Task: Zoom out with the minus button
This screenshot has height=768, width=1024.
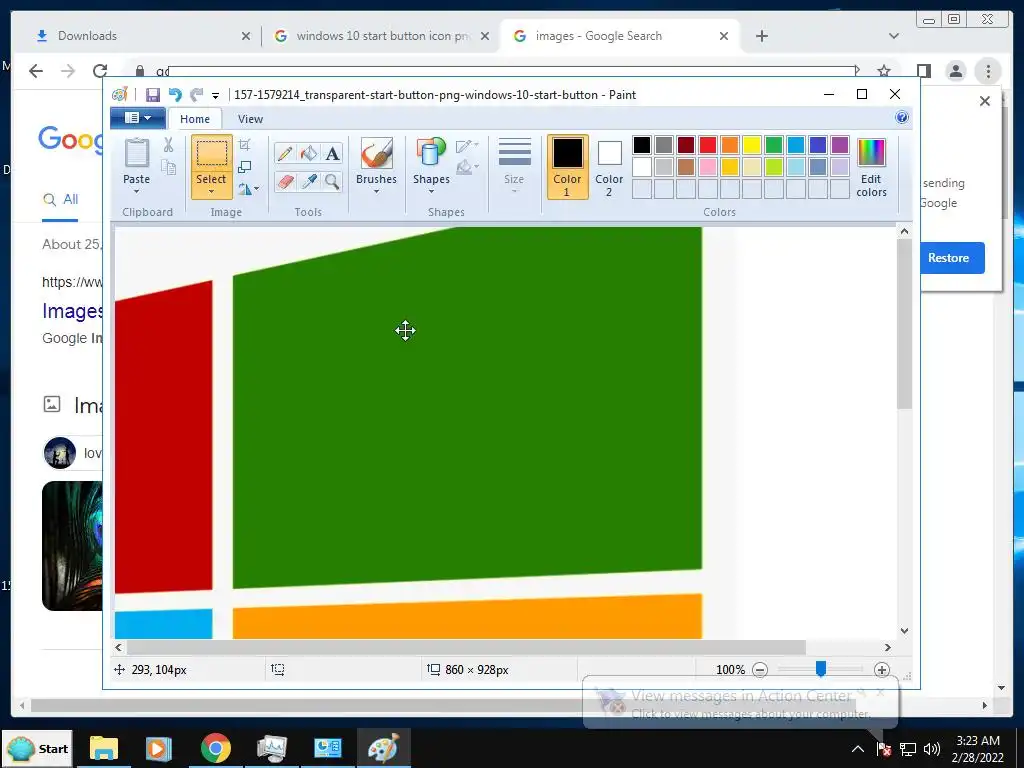Action: [x=760, y=669]
